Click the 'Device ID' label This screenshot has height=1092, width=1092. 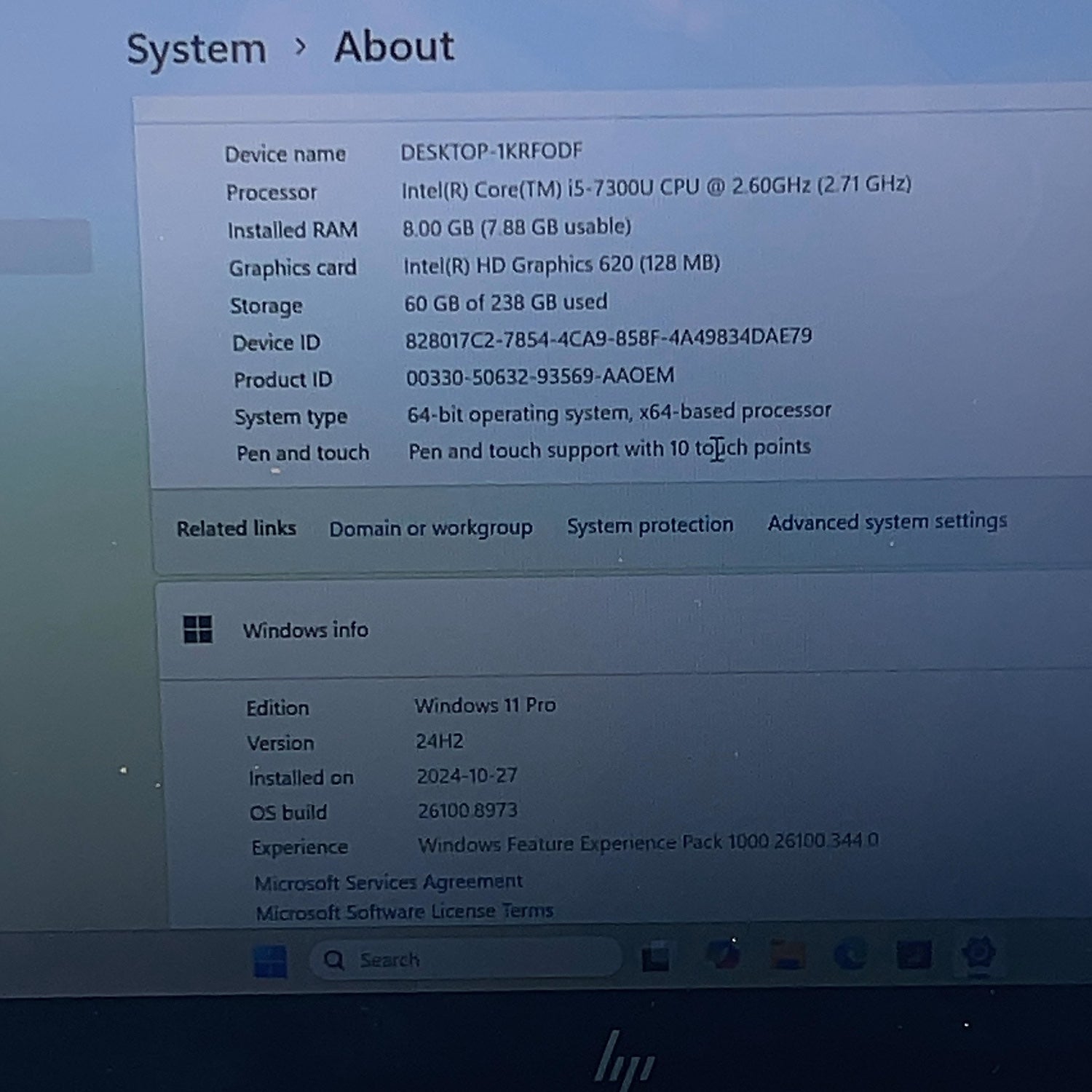[277, 343]
